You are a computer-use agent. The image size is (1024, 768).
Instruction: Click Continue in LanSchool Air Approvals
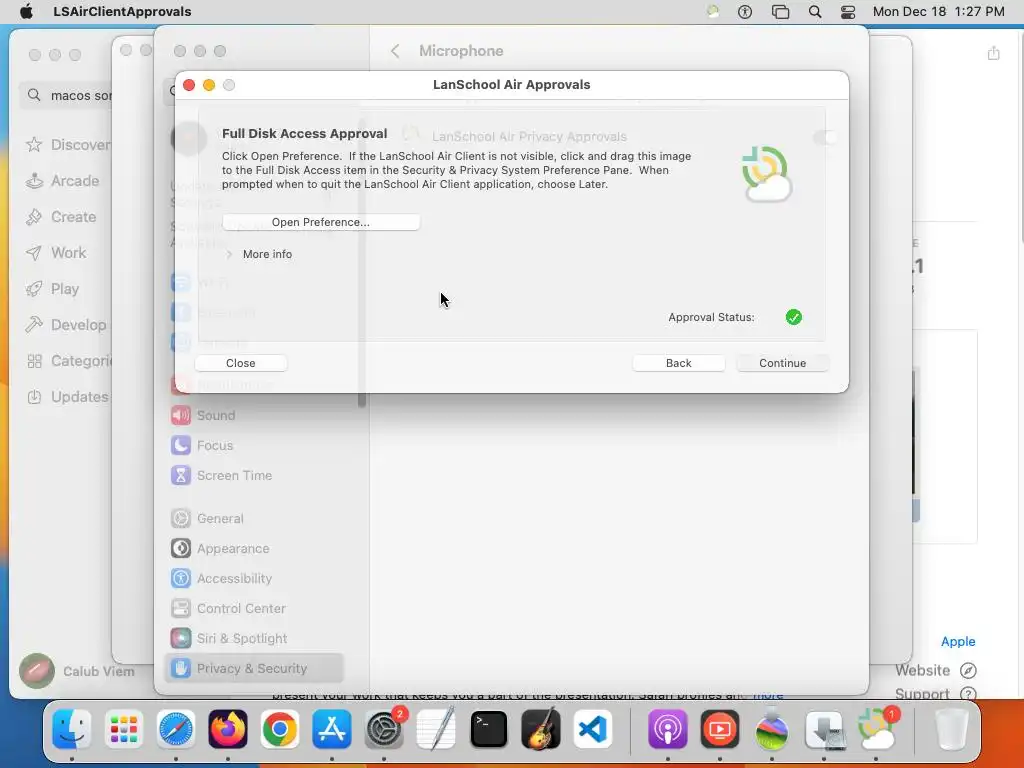click(x=782, y=363)
